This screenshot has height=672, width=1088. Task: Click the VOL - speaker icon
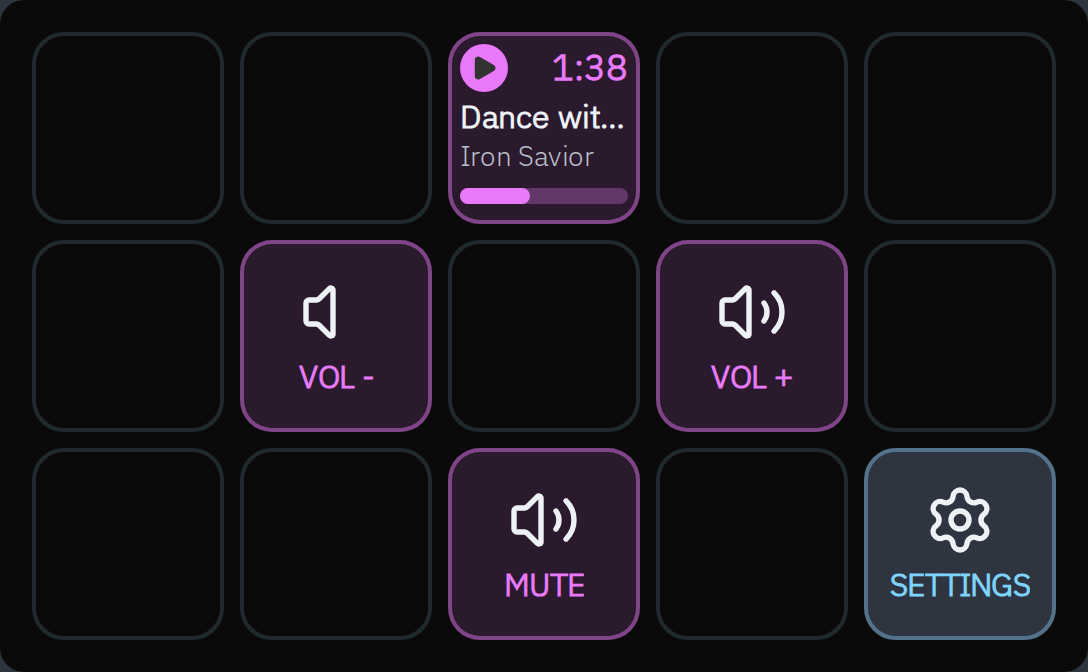tap(321, 312)
